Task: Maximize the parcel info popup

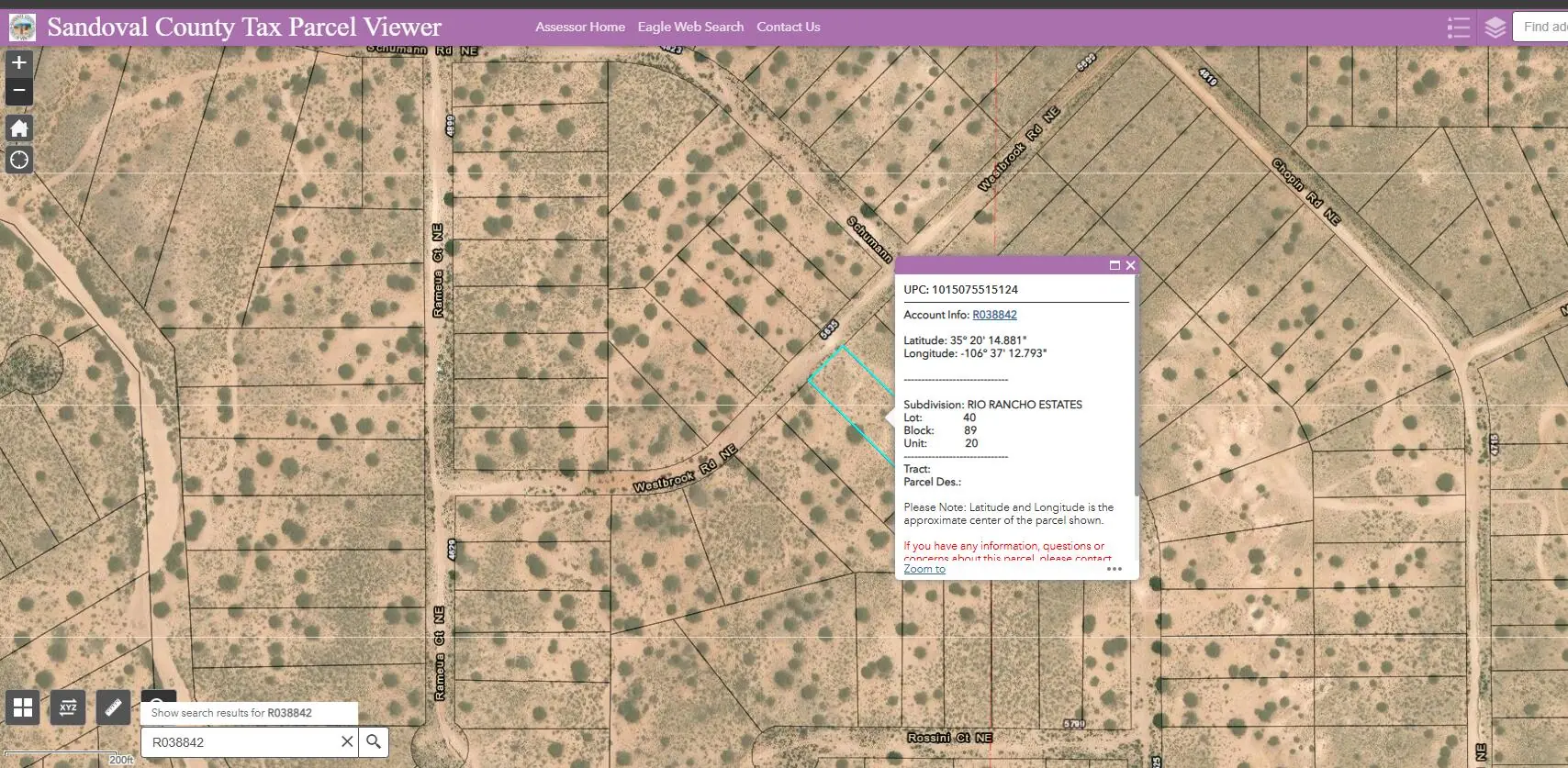Action: (1114, 265)
